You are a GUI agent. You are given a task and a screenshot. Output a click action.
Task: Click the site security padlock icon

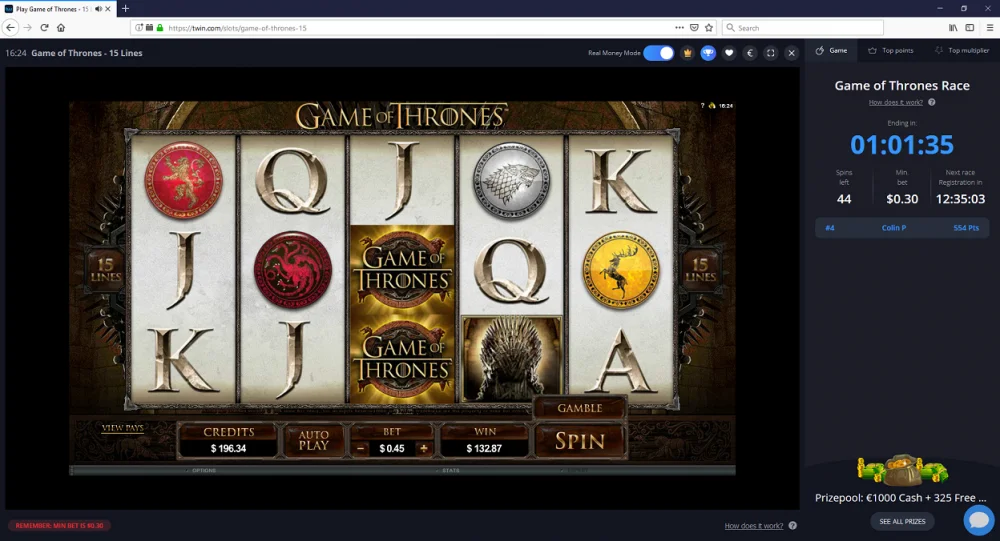[159, 28]
